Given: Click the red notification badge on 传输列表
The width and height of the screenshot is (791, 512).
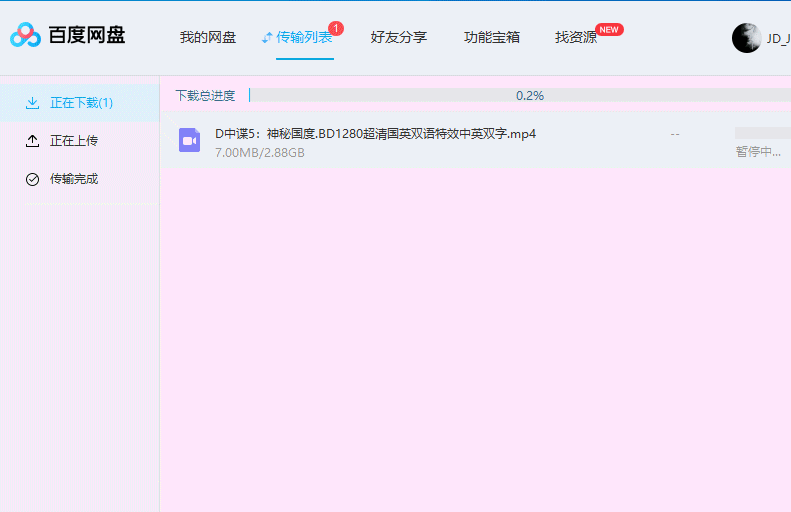Looking at the screenshot, I should 336,28.
